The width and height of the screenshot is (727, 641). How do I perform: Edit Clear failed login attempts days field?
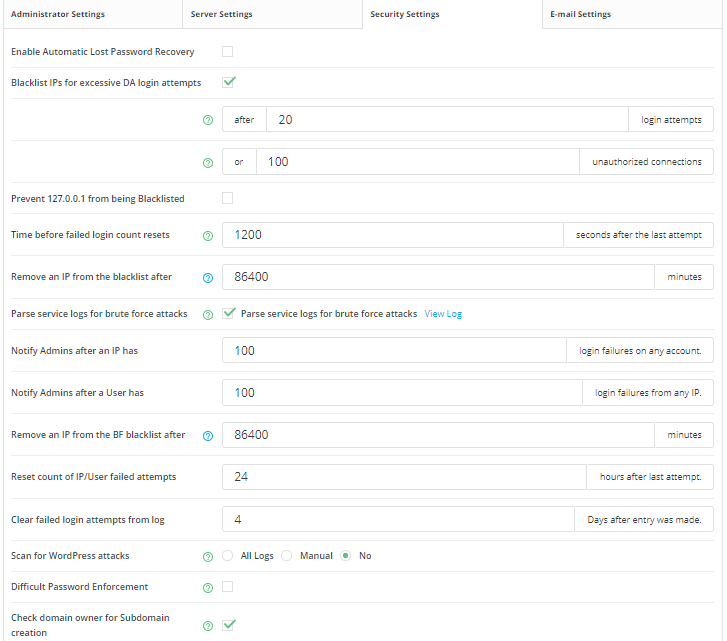point(398,519)
